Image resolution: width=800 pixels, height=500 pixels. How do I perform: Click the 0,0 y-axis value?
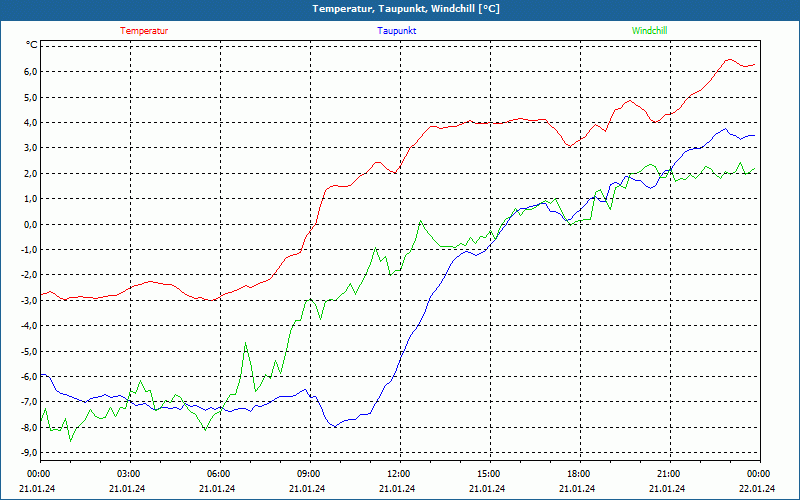point(30,224)
